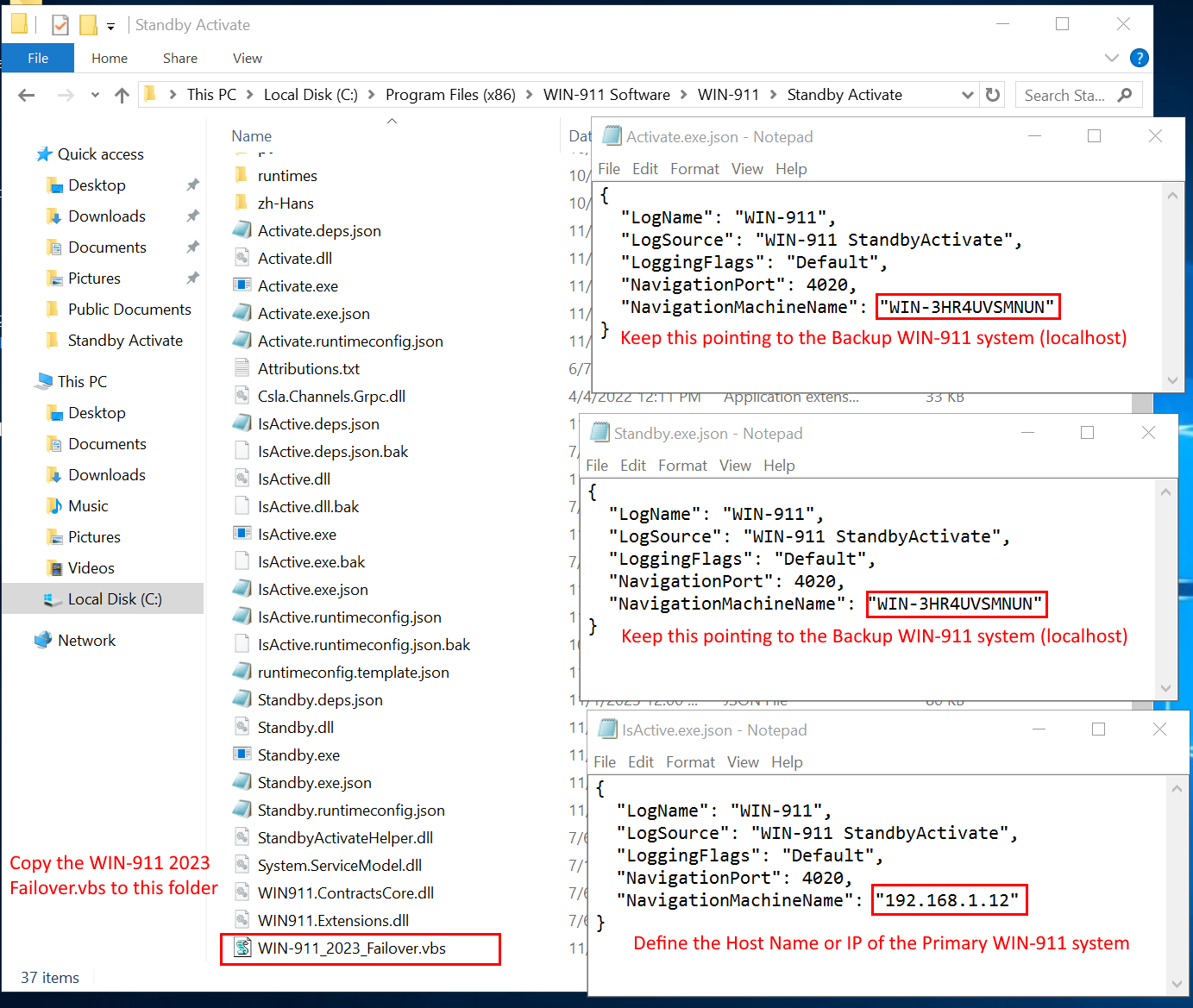1193x1008 pixels.
Task: Open the runtimes folder
Action: pos(287,175)
